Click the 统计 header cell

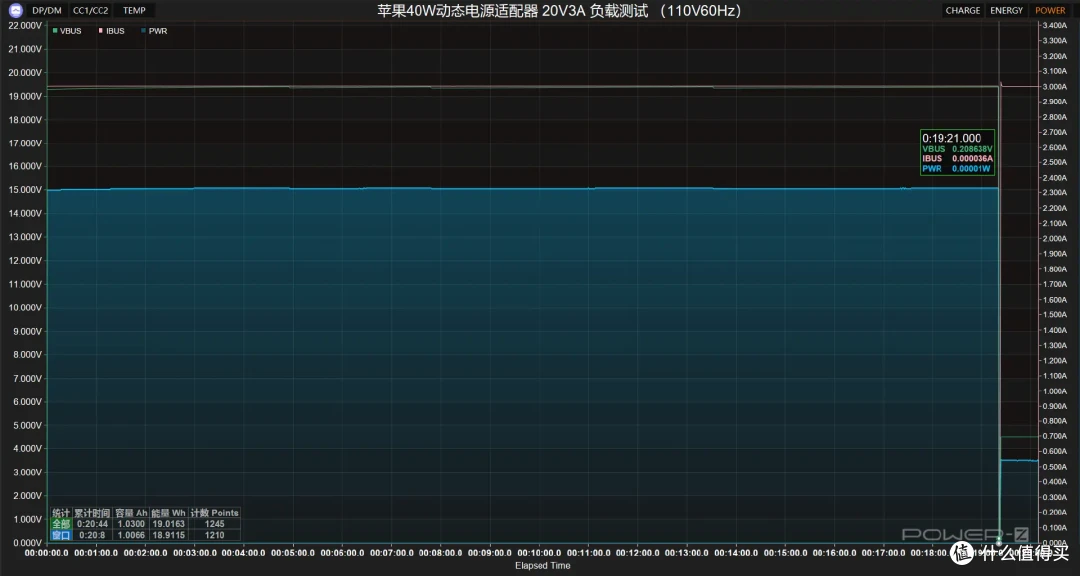coord(61,513)
